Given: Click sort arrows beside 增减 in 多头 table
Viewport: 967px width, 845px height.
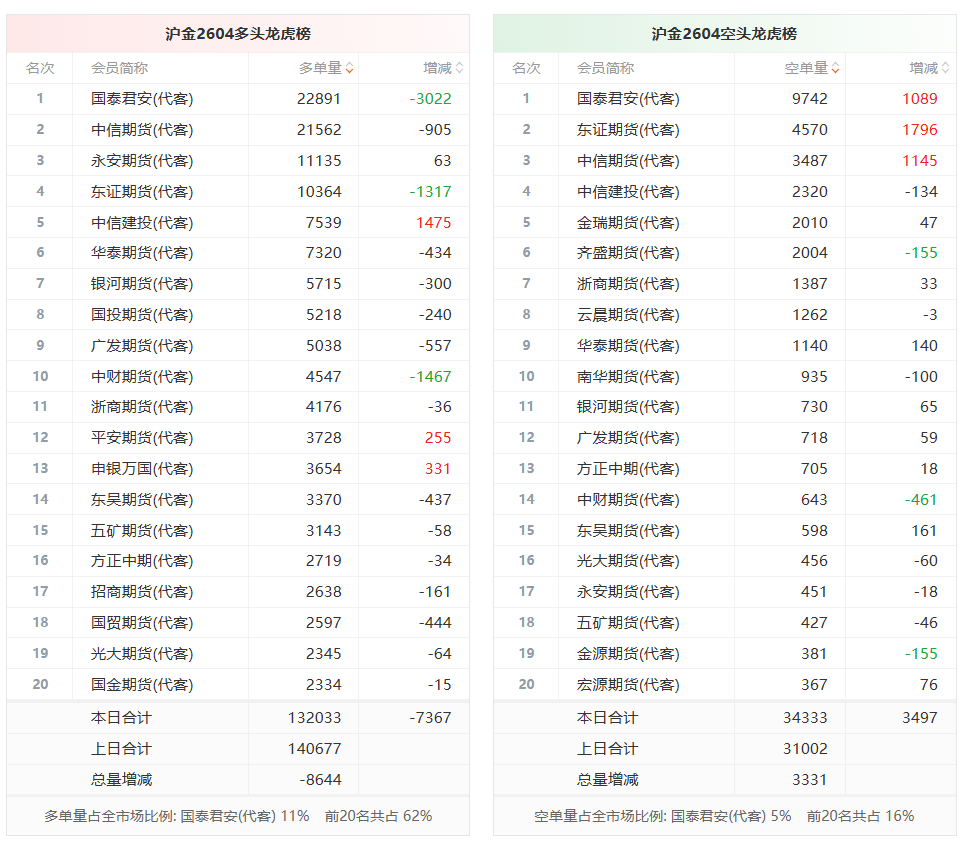Looking at the screenshot, I should pyautogui.click(x=459, y=68).
